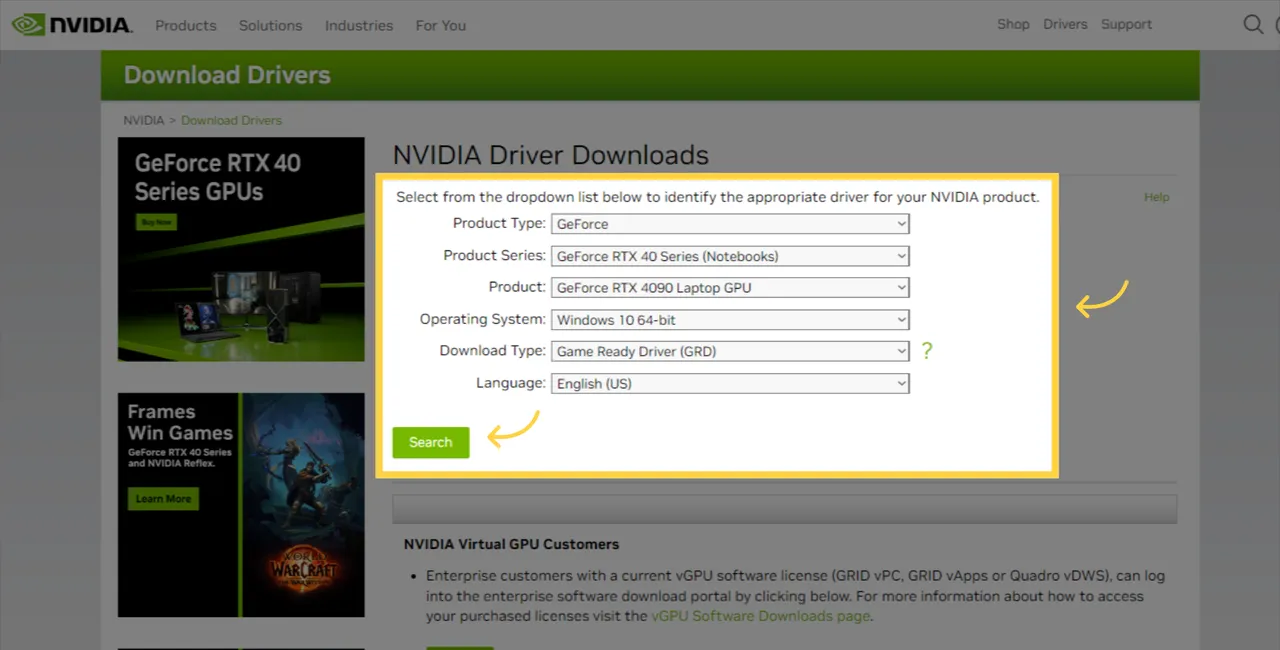Screen dimensions: 1280x650
Task: Expand the Product Type dropdown
Action: 730,224
